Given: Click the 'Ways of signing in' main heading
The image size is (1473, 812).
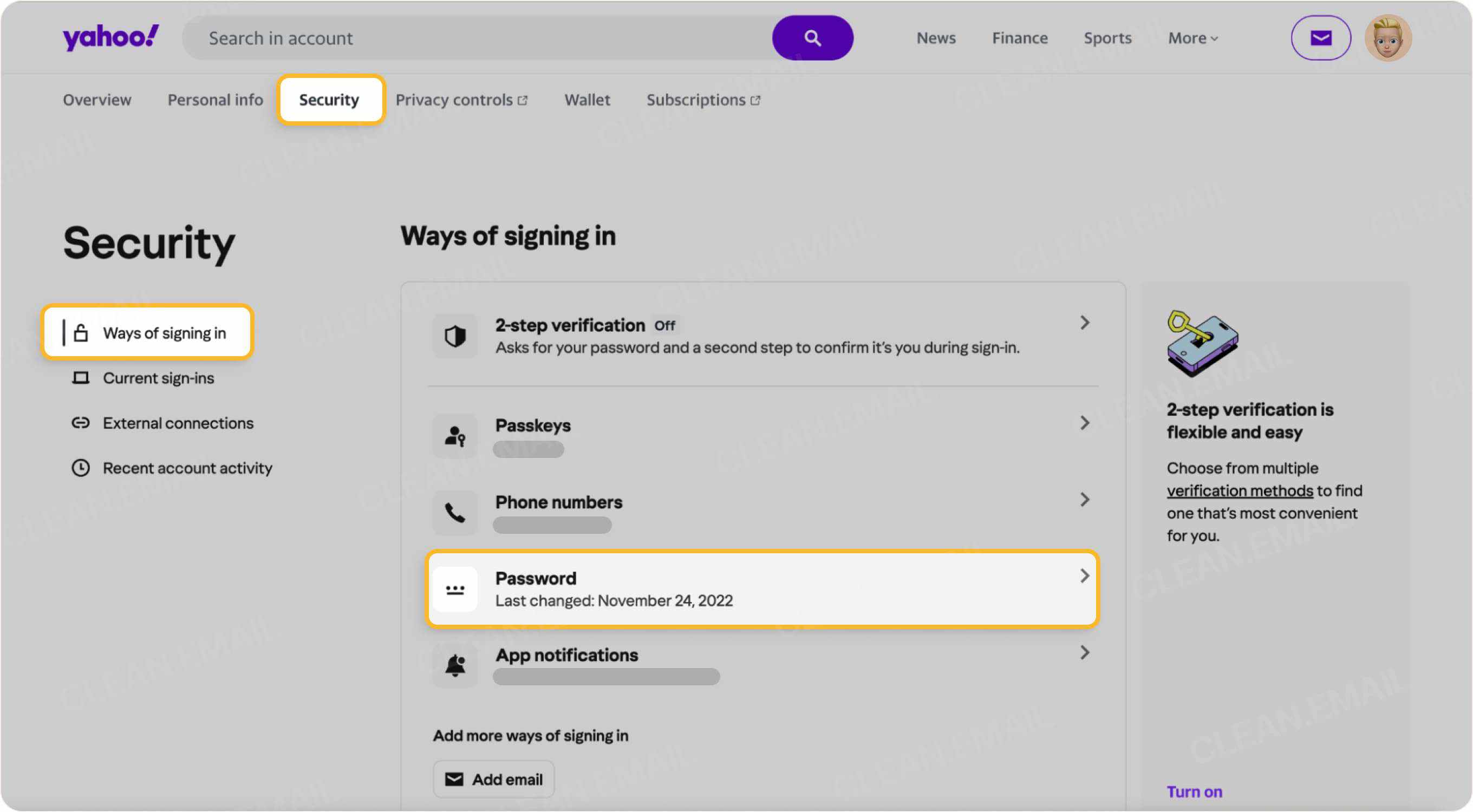Looking at the screenshot, I should point(509,236).
